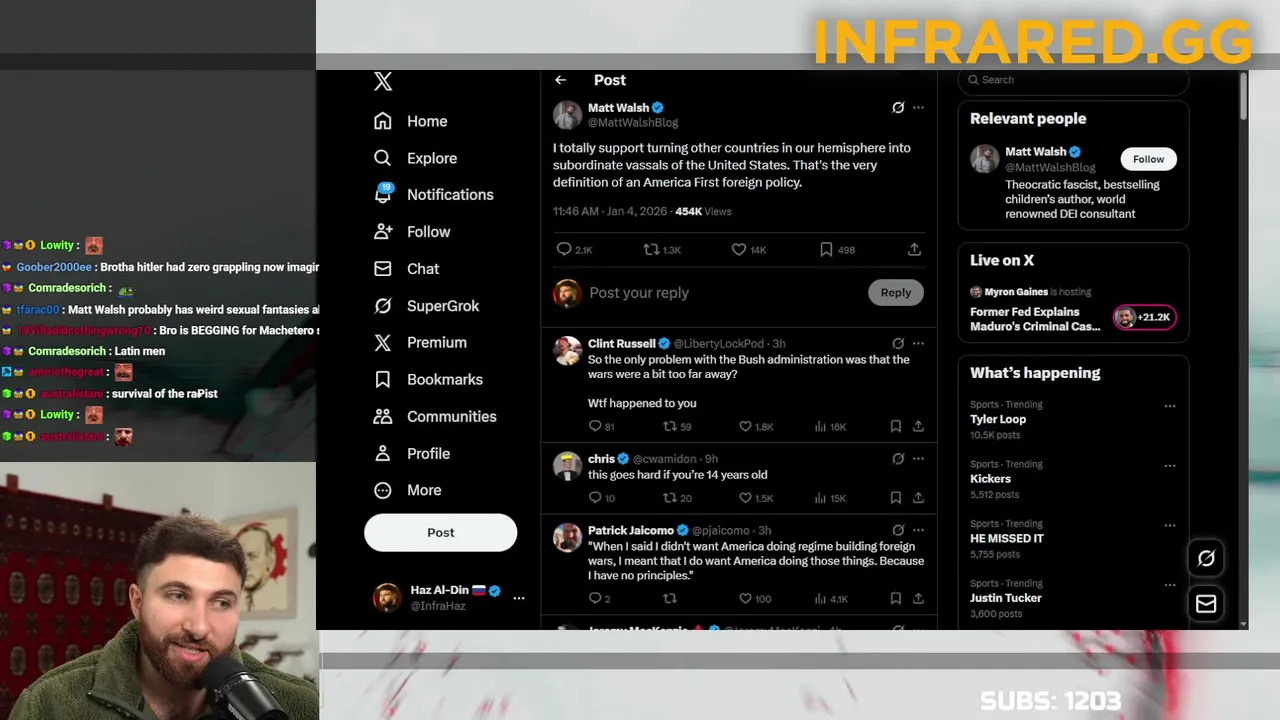Open options for Tyler Loop trend
The width and height of the screenshot is (1280, 720).
pos(1169,406)
